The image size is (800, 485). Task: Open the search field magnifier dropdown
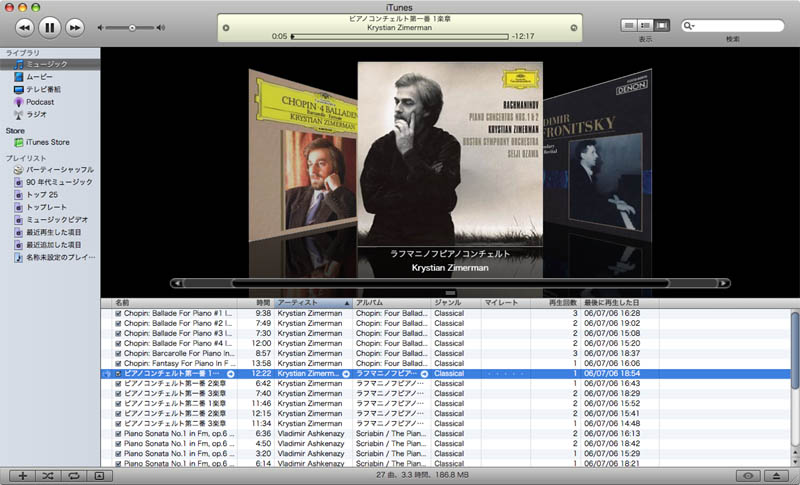click(690, 26)
